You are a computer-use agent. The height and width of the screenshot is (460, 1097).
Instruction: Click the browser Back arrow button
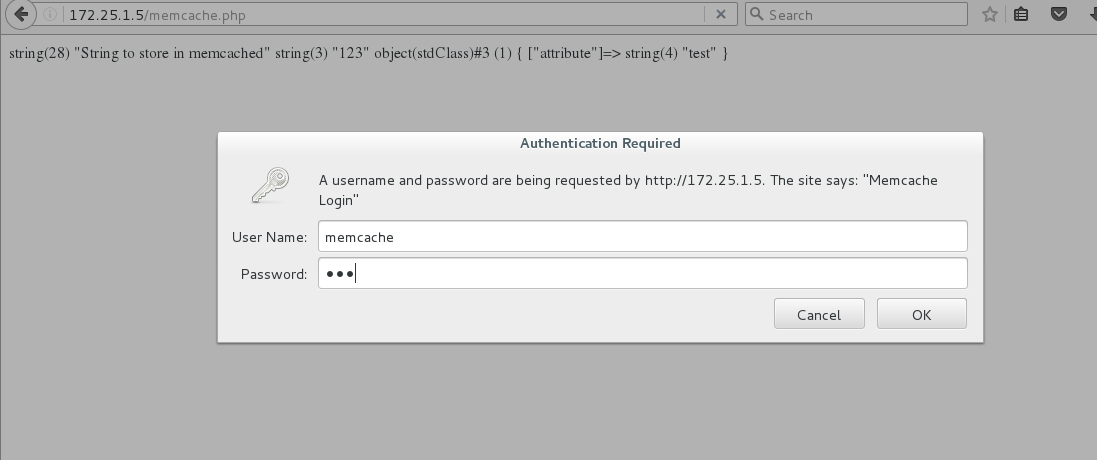pyautogui.click(x=21, y=15)
